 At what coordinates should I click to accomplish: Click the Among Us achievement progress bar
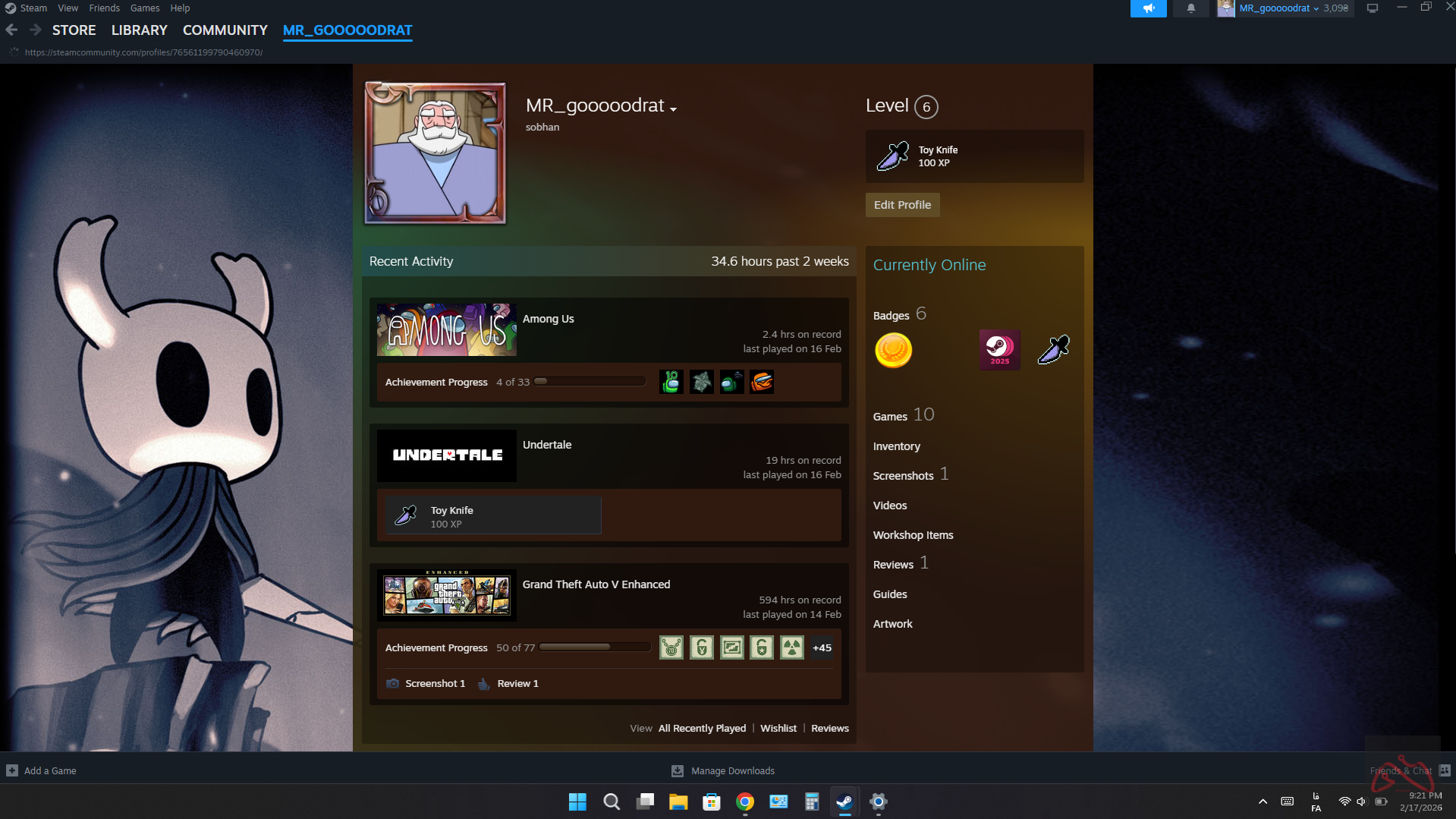(x=590, y=382)
